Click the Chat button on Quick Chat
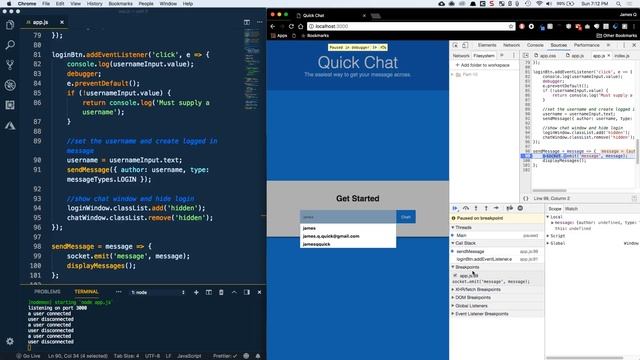640x360 pixels. coord(406,217)
